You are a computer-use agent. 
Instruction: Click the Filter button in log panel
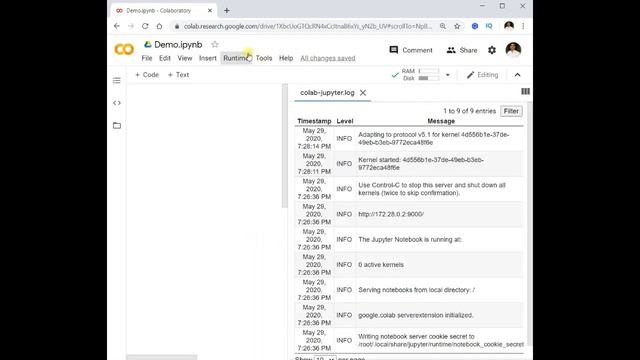[511, 111]
